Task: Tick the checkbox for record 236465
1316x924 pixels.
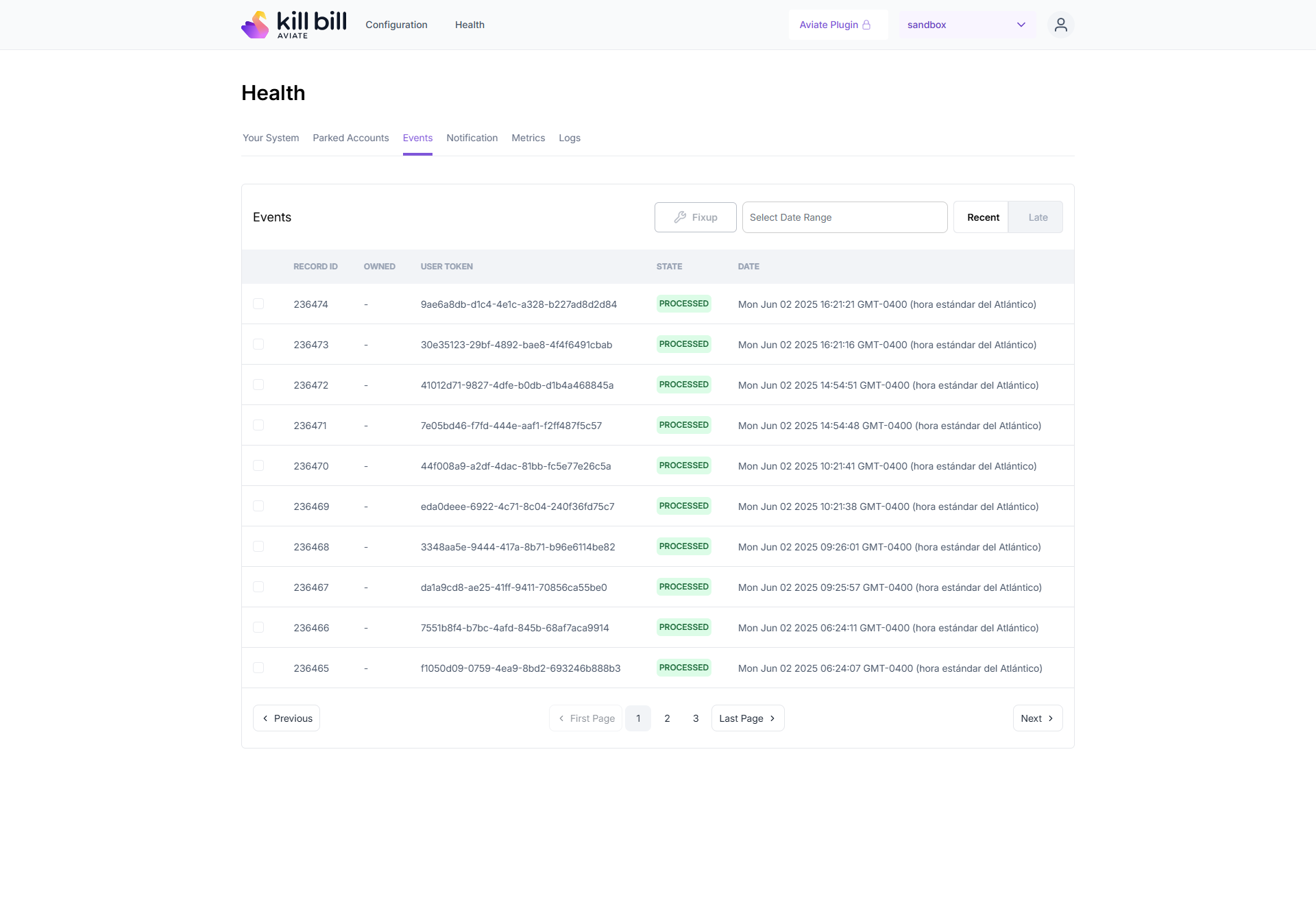Action: [258, 668]
